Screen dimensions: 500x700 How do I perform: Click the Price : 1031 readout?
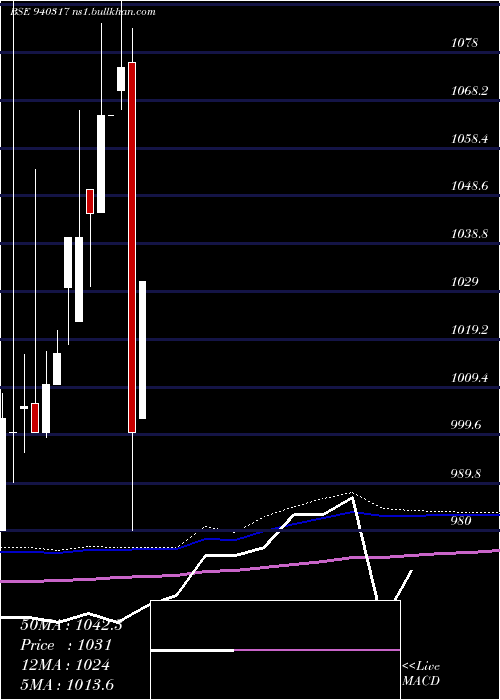66,645
